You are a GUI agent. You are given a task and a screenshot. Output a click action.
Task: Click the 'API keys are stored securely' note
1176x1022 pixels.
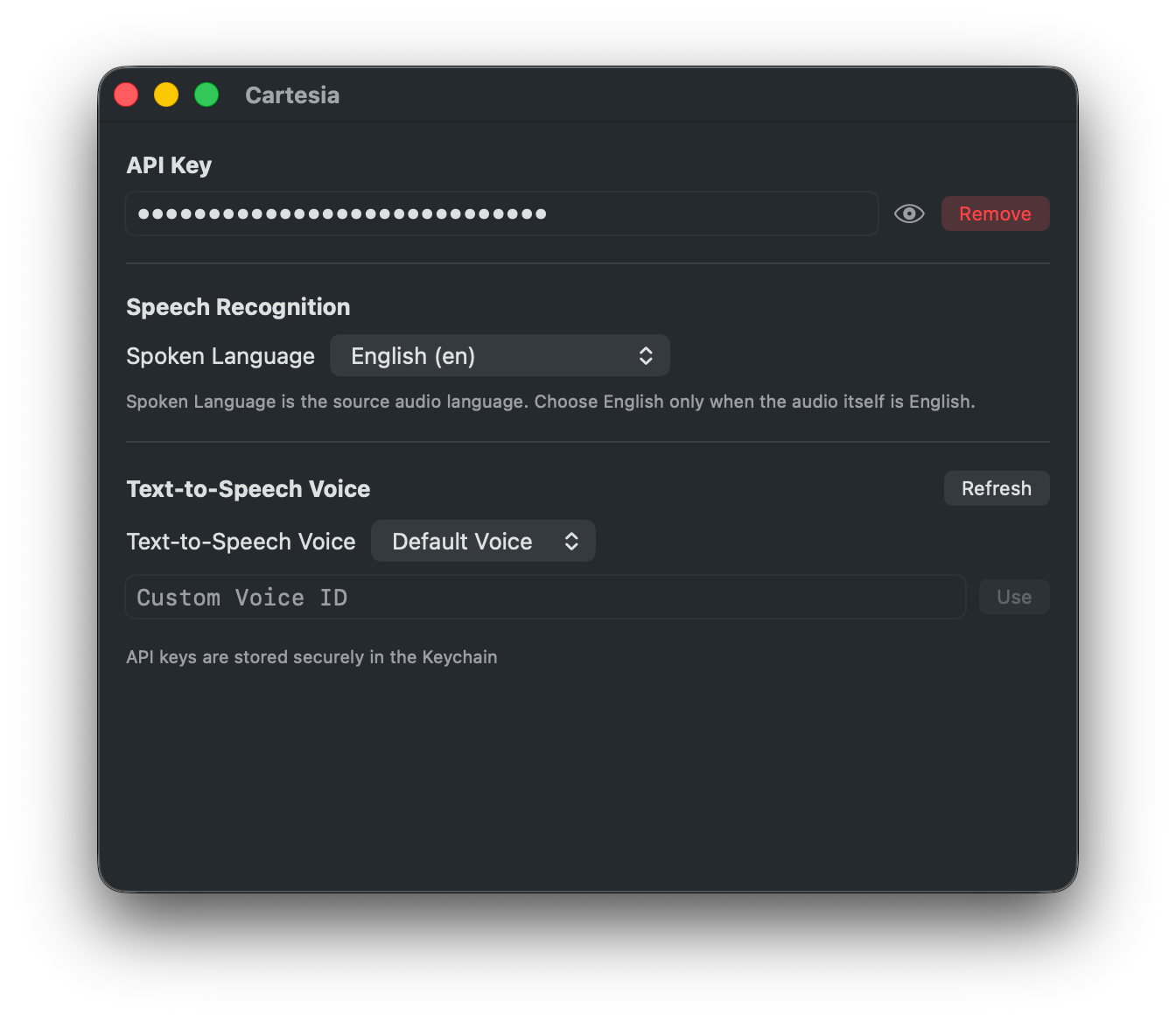(x=311, y=657)
